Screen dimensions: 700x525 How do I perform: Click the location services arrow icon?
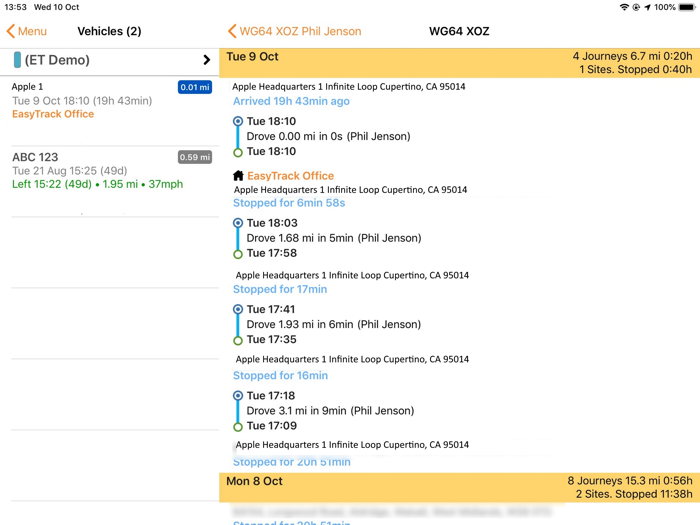click(647, 7)
